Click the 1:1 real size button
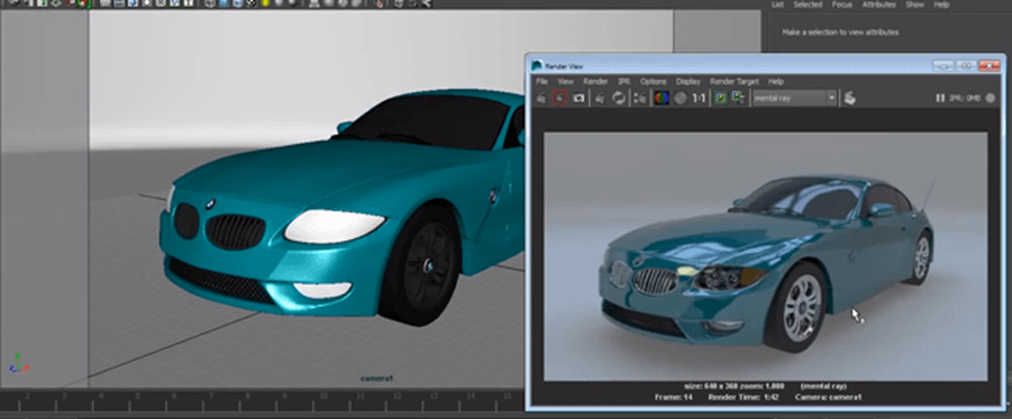Image resolution: width=1012 pixels, height=419 pixels. coord(699,99)
